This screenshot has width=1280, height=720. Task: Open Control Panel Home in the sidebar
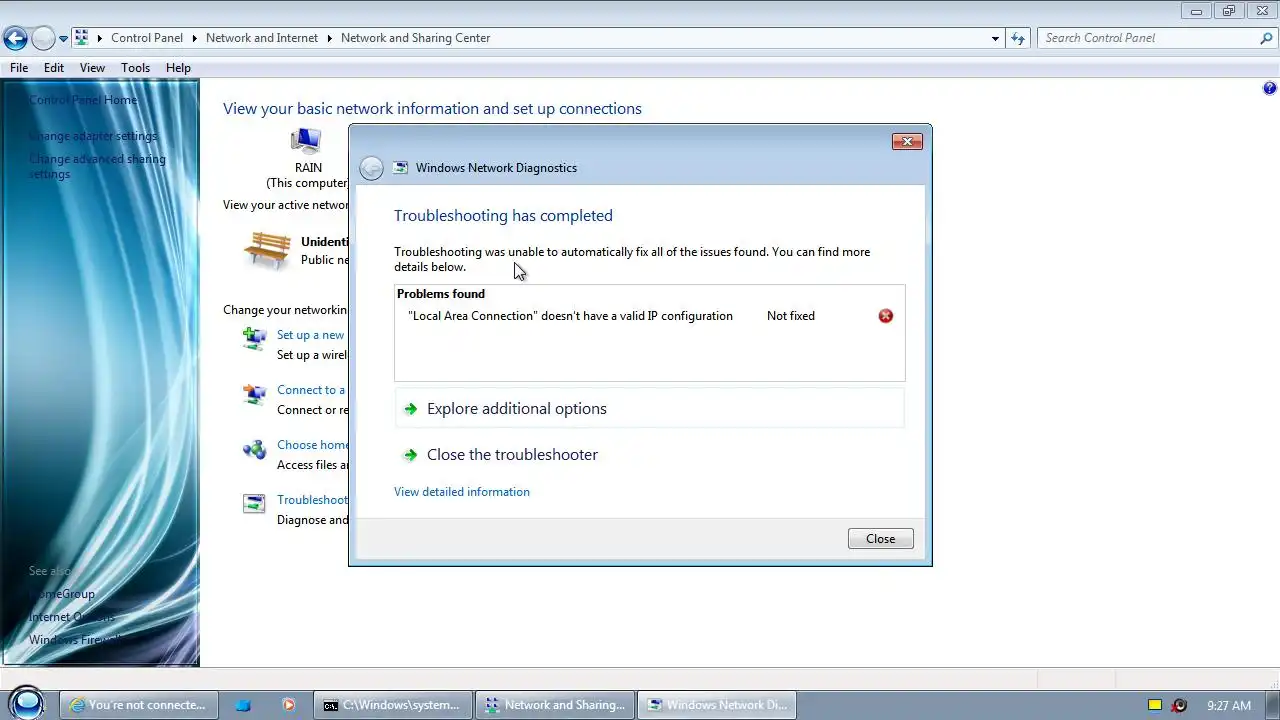click(x=83, y=100)
